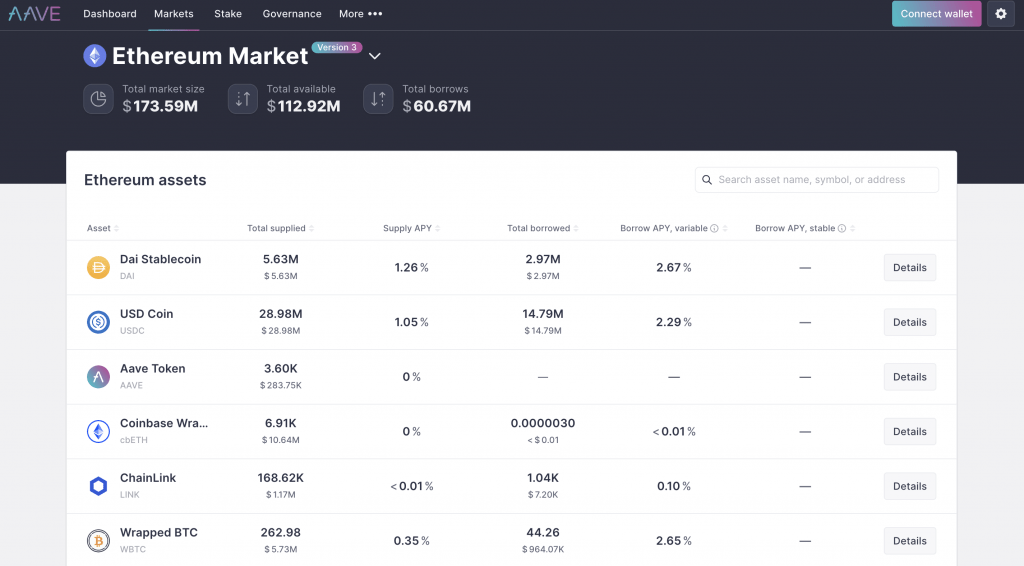Click the $173.59M market size value
1024x566 pixels.
click(160, 106)
